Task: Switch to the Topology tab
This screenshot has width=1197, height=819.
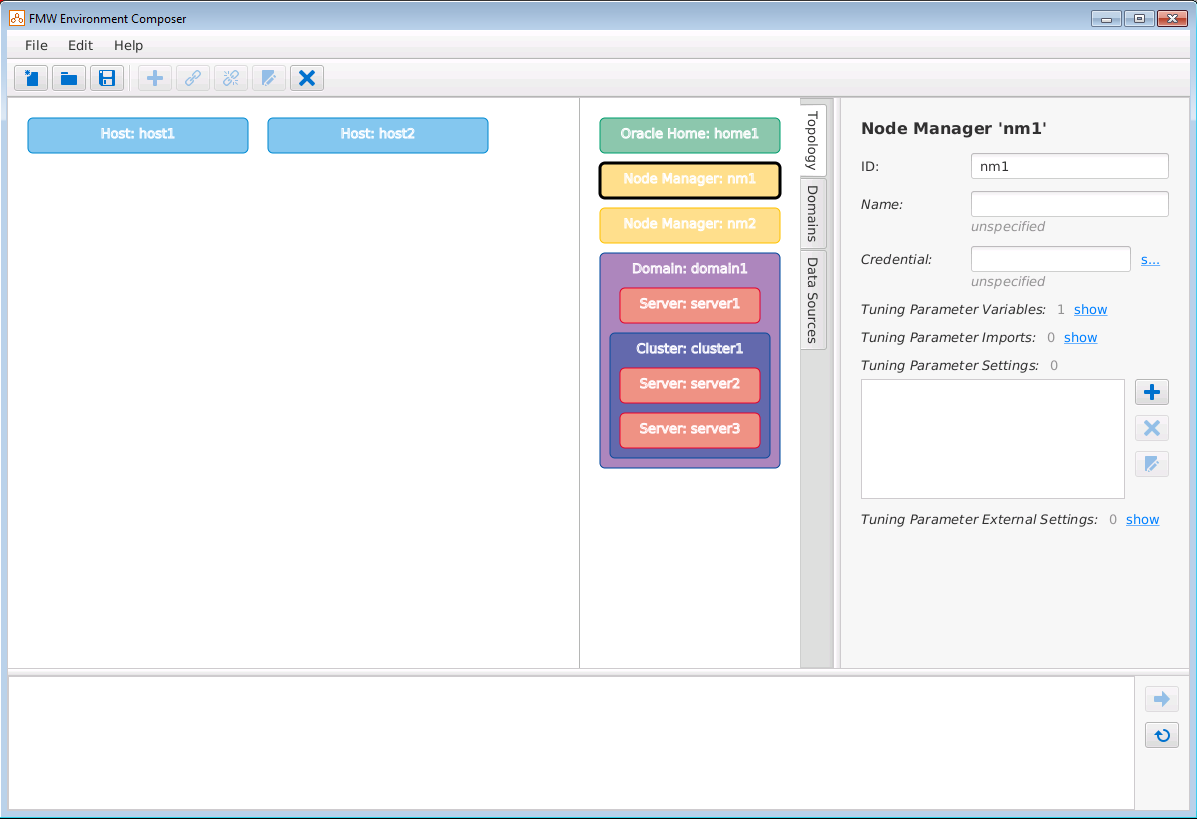Action: (812, 140)
